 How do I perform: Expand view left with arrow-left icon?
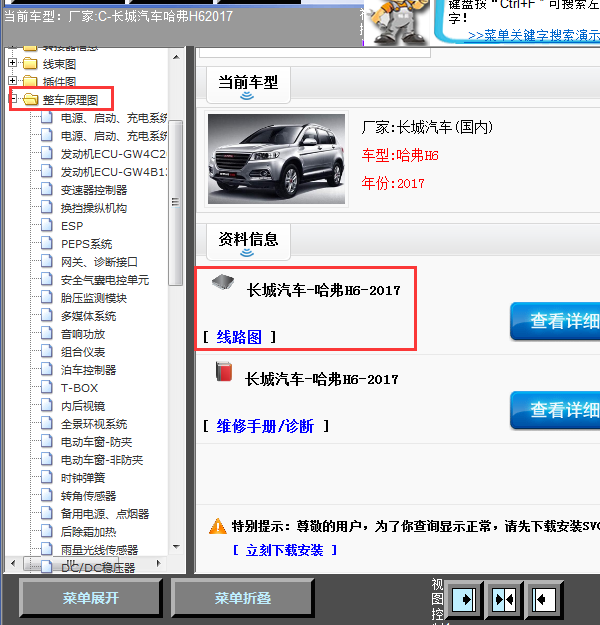coord(544,599)
